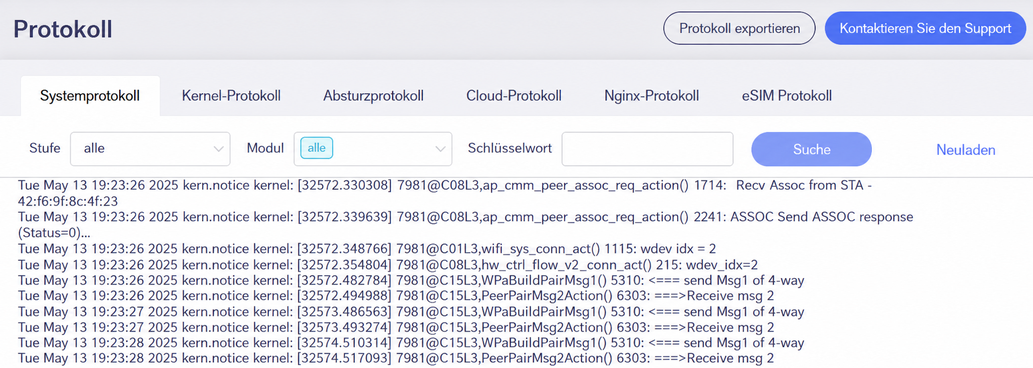
Task: Select the Absturzprotokoll tab
Action: (x=374, y=96)
